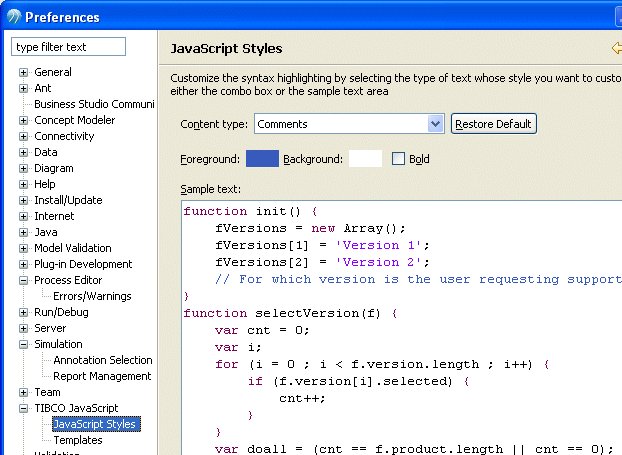
Task: Expand the Ant preferences node
Action: click(x=23, y=89)
